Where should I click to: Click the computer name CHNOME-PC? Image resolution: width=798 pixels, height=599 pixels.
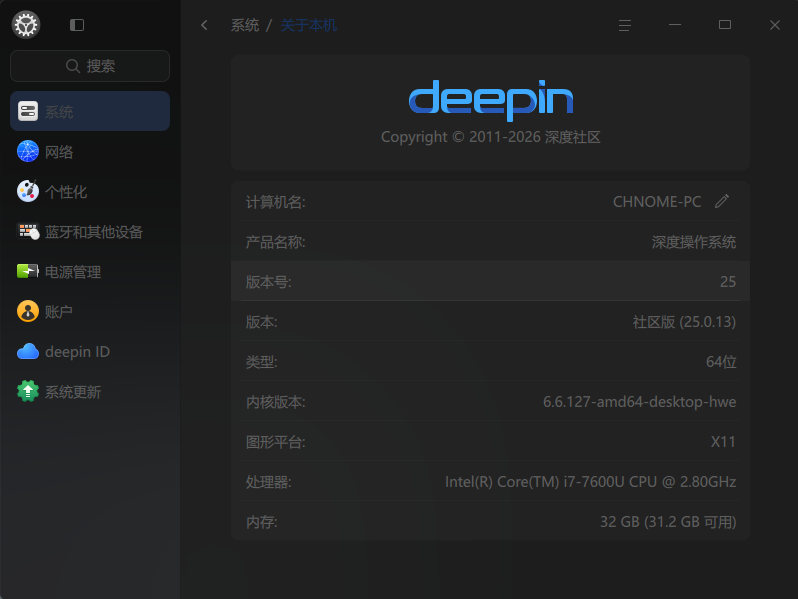(657, 202)
